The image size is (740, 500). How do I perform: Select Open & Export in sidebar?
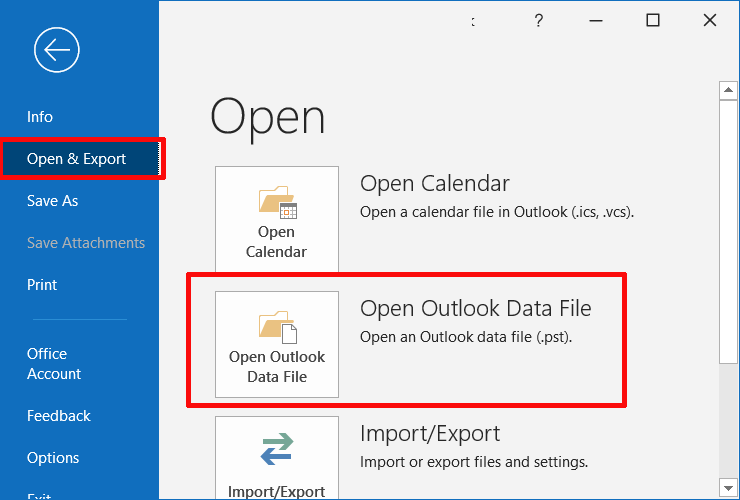(79, 159)
